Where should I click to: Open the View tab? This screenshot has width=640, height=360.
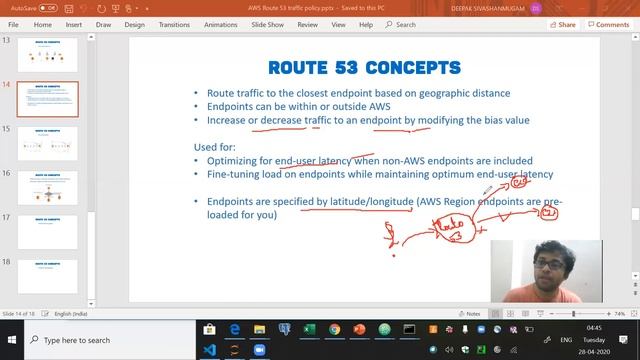pyautogui.click(x=338, y=24)
